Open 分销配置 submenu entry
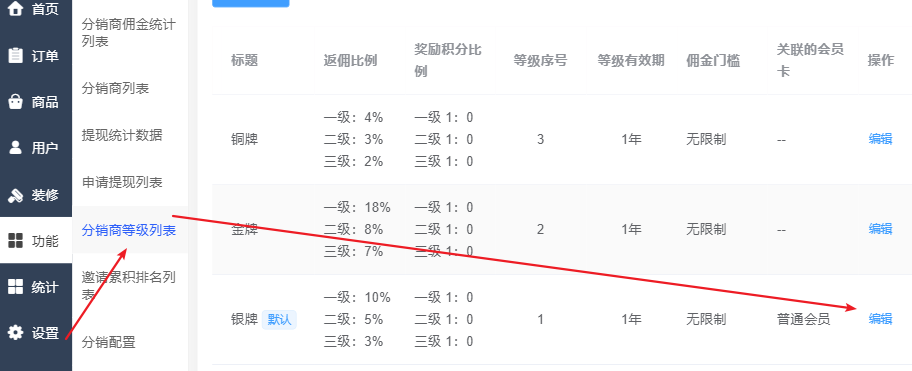The width and height of the screenshot is (912, 371). pyautogui.click(x=109, y=342)
